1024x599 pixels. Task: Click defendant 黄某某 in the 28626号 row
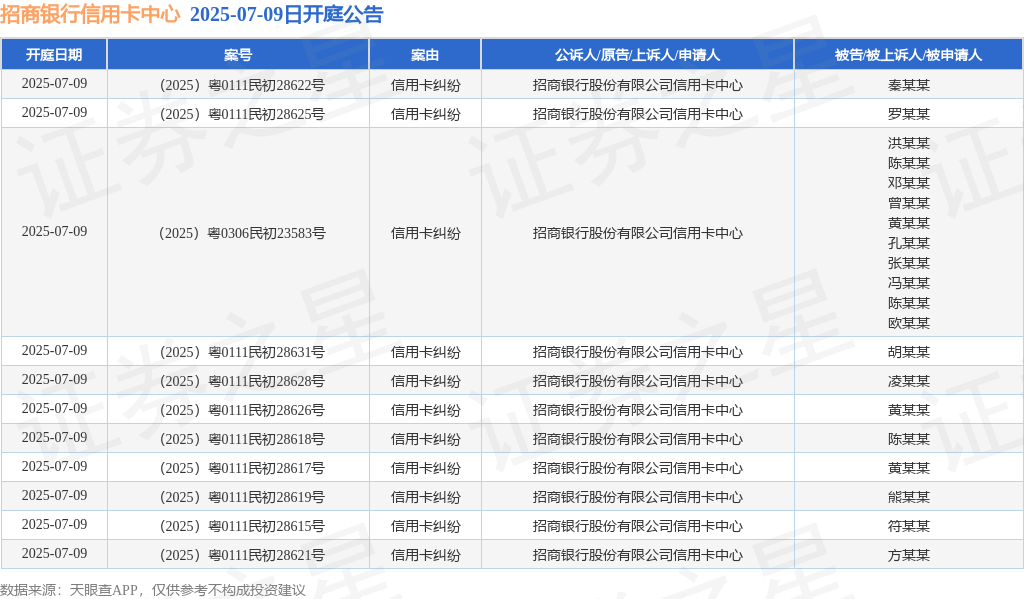[908, 410]
